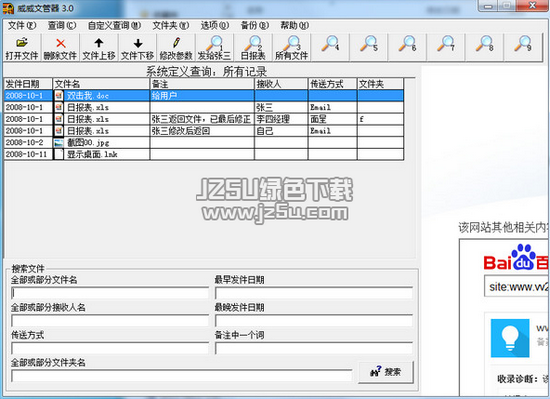Click the Baidu site search box
This screenshot has height=399, width=550.
click(516, 287)
